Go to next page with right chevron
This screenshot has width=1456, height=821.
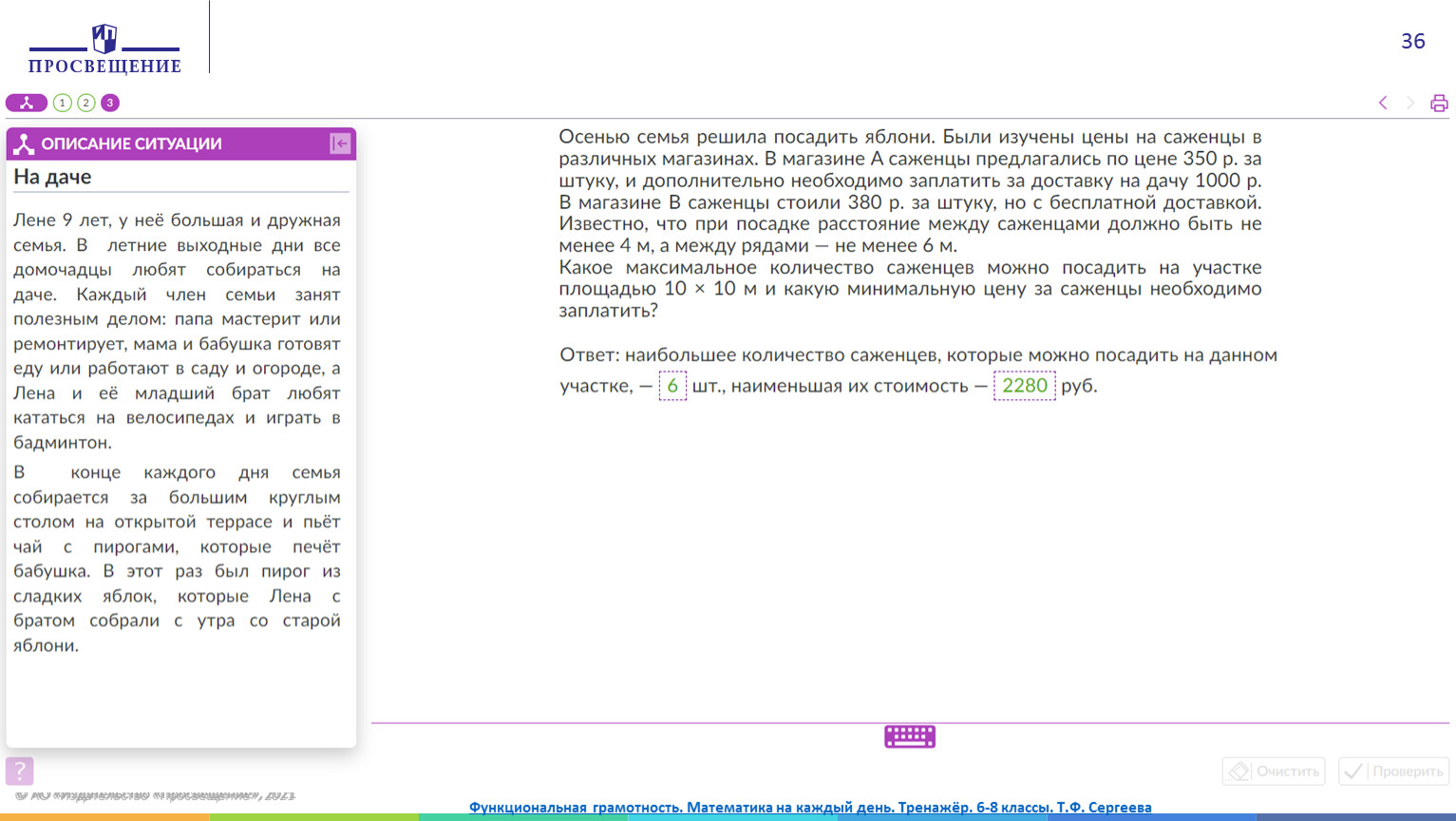(x=1410, y=103)
